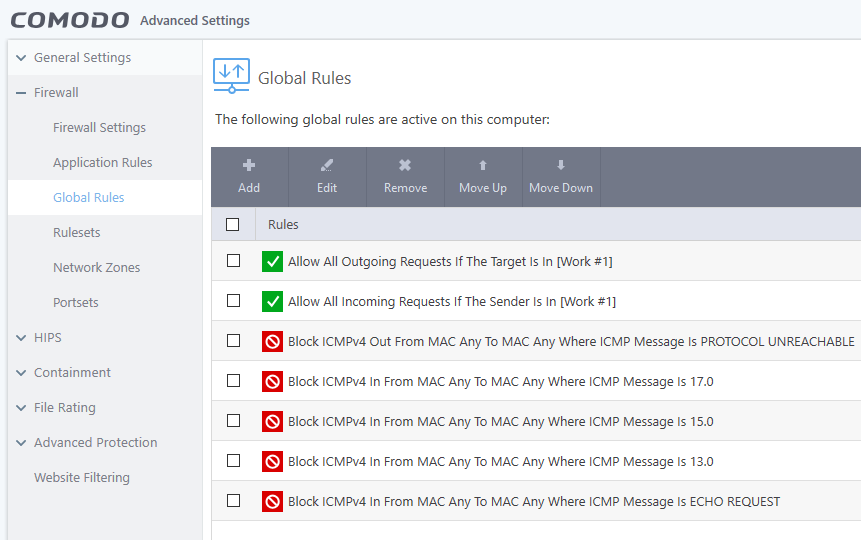Open Firewall Settings page

(99, 127)
